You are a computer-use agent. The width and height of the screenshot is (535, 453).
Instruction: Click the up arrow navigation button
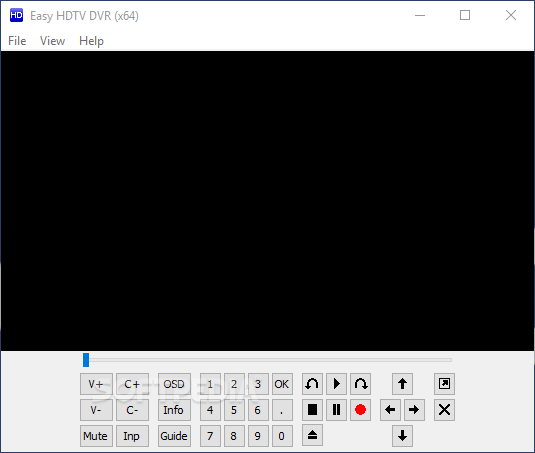click(x=402, y=384)
